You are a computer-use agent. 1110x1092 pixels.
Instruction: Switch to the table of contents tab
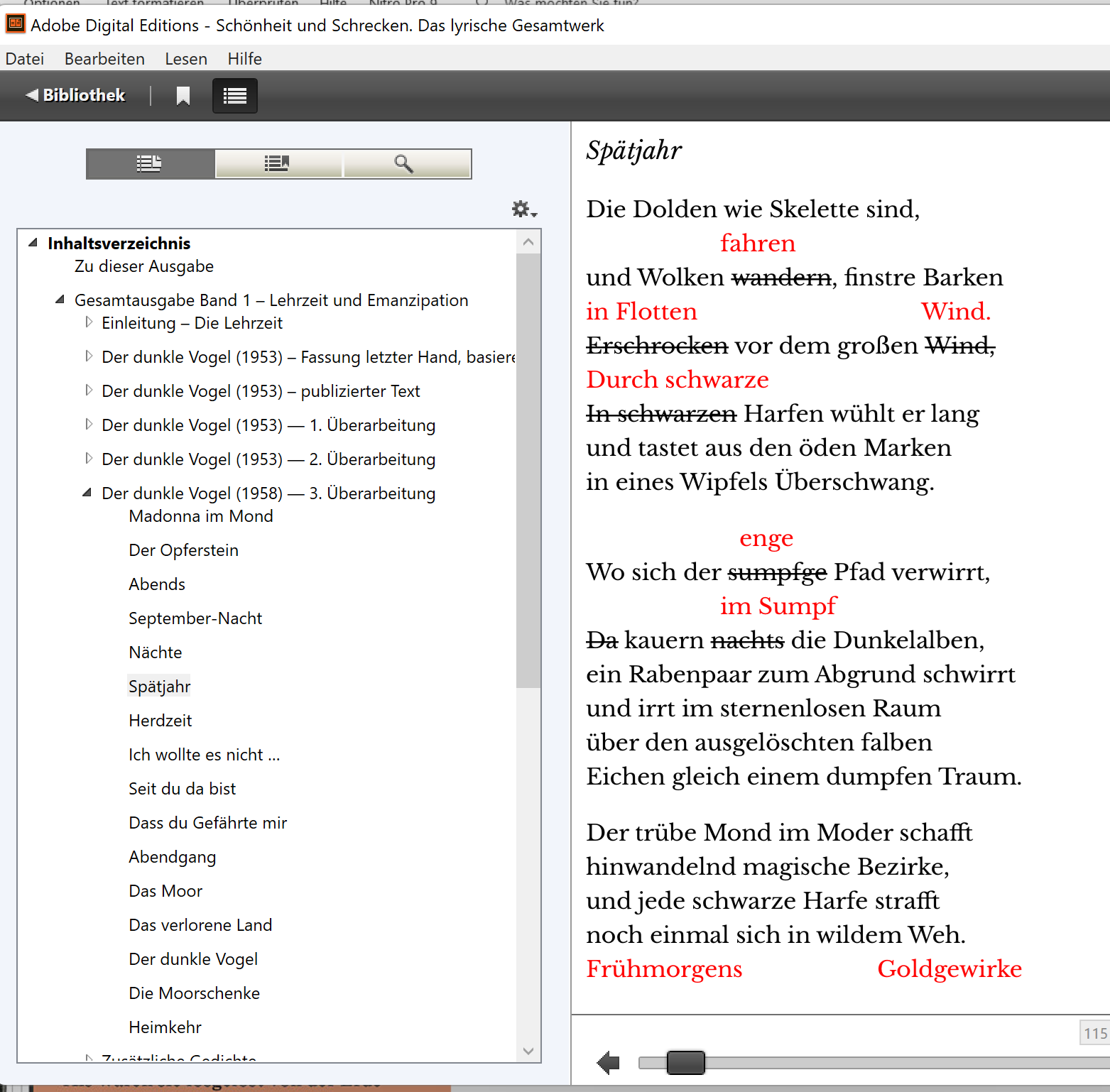[x=150, y=164]
